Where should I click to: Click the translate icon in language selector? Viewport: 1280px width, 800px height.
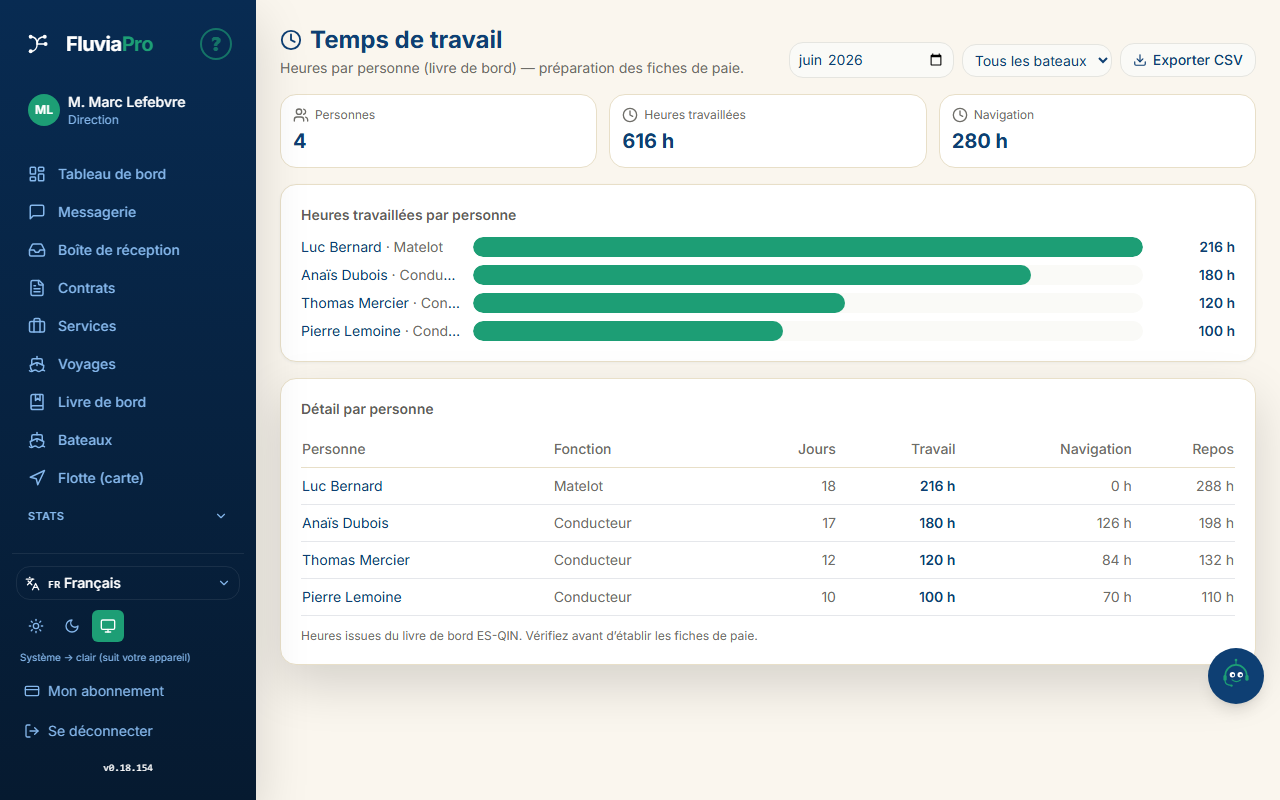[33, 583]
